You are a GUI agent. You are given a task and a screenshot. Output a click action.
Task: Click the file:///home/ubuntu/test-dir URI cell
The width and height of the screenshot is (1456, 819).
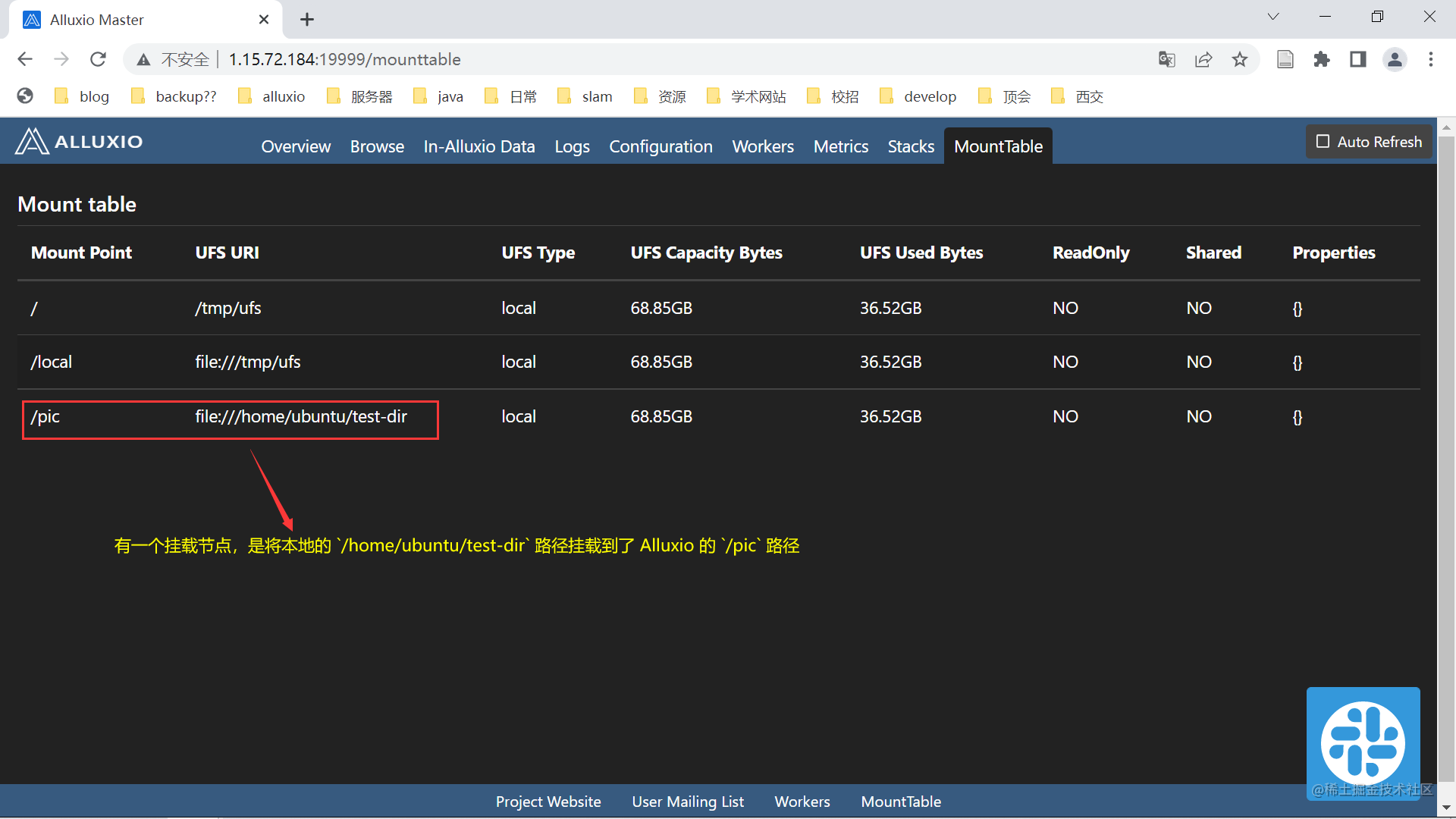pyautogui.click(x=301, y=416)
